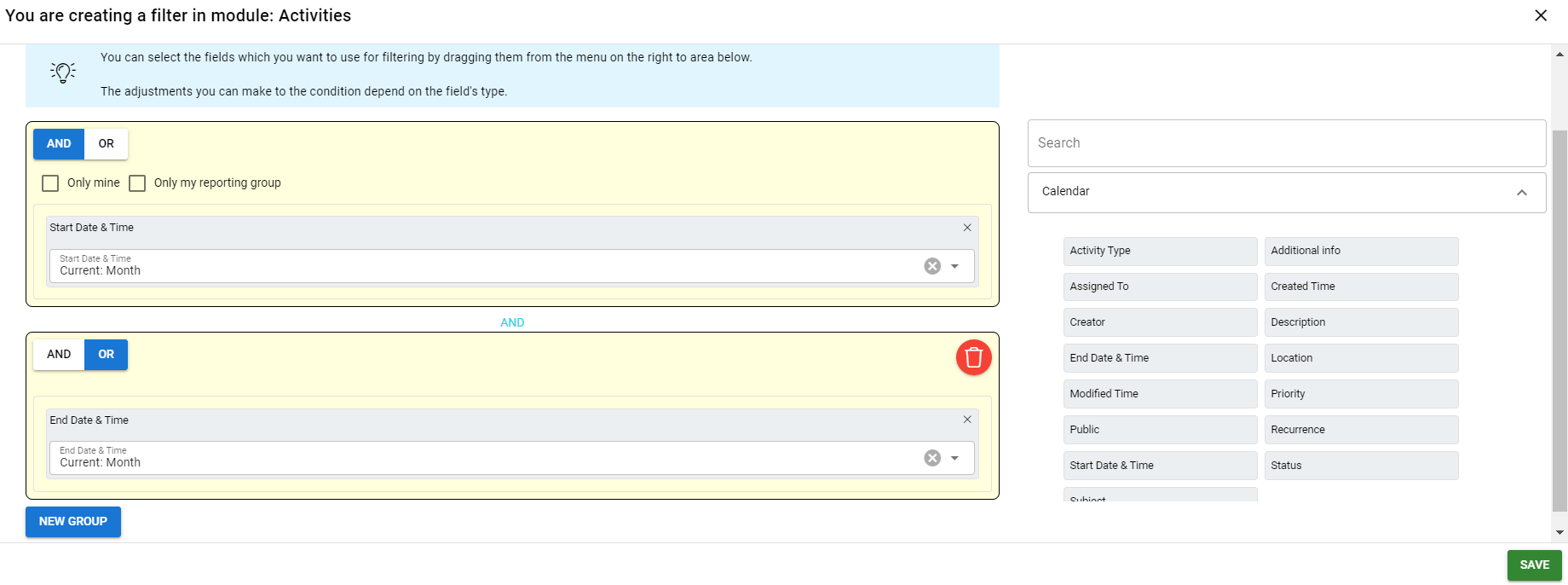Click the Start Date & Time condition input
This screenshot has height=585, width=1568.
point(511,266)
